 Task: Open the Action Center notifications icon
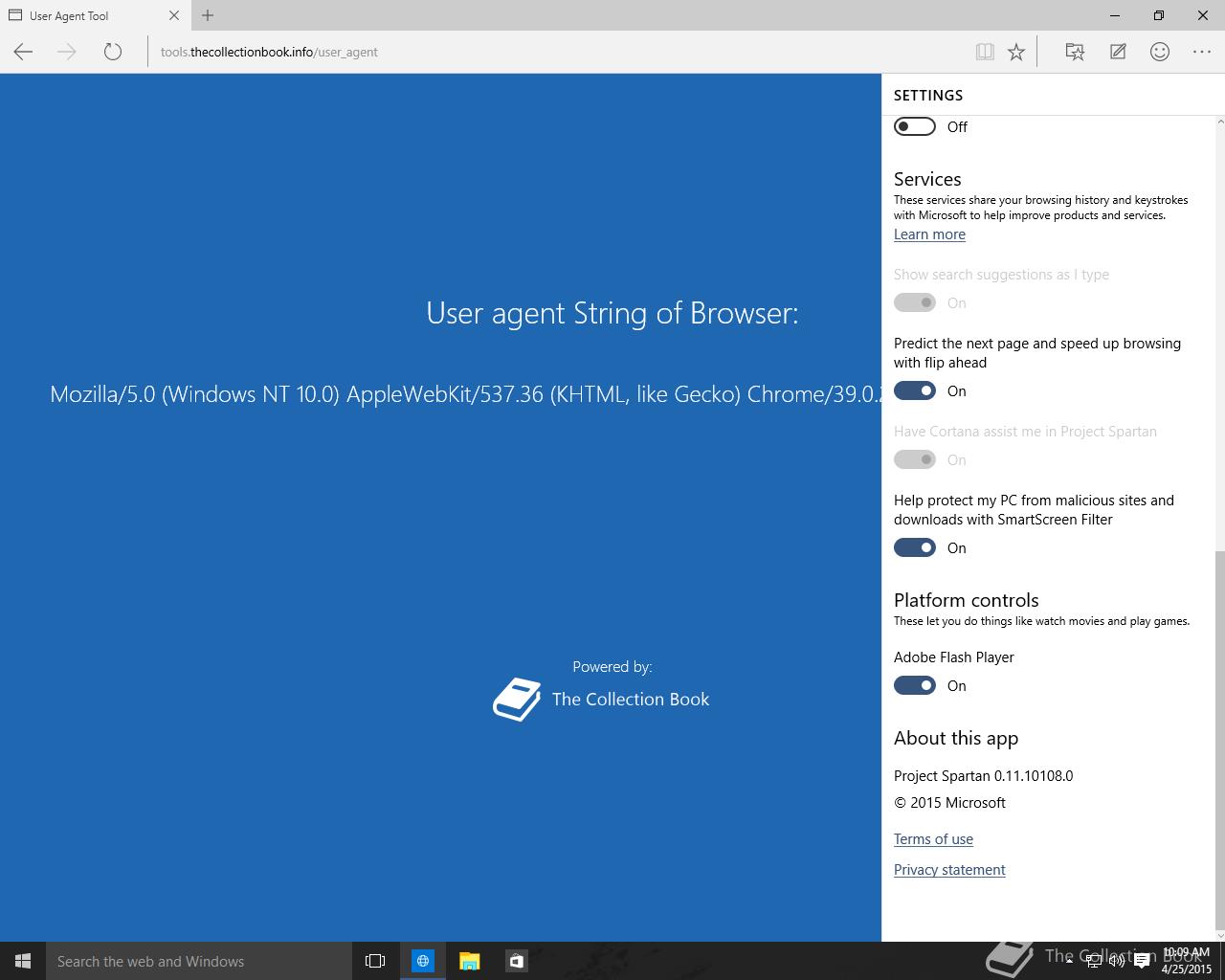pos(1142,962)
